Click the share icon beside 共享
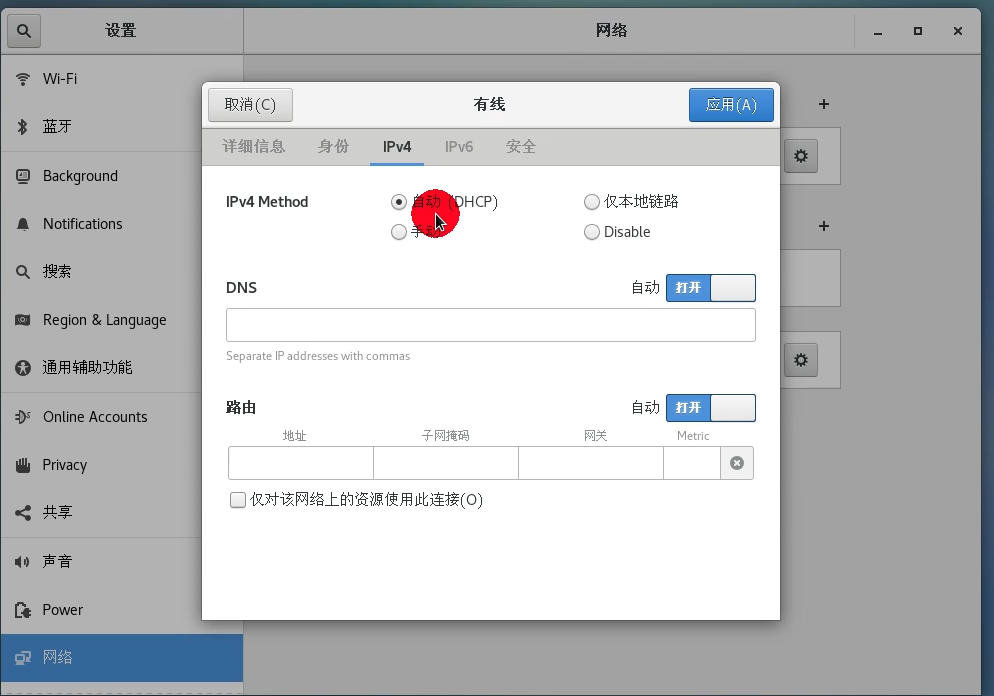 pyautogui.click(x=23, y=513)
